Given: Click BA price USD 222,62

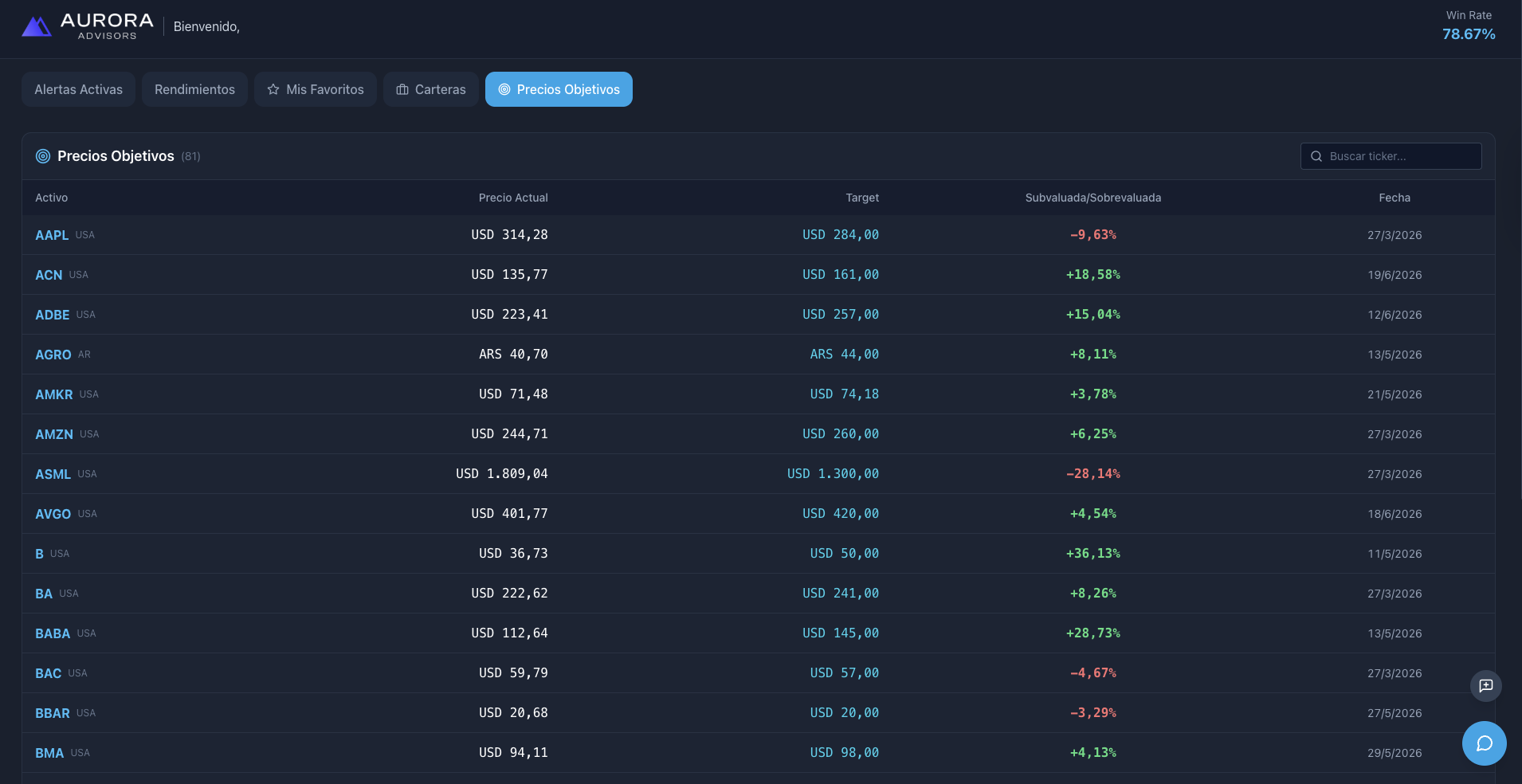Looking at the screenshot, I should [x=509, y=594].
